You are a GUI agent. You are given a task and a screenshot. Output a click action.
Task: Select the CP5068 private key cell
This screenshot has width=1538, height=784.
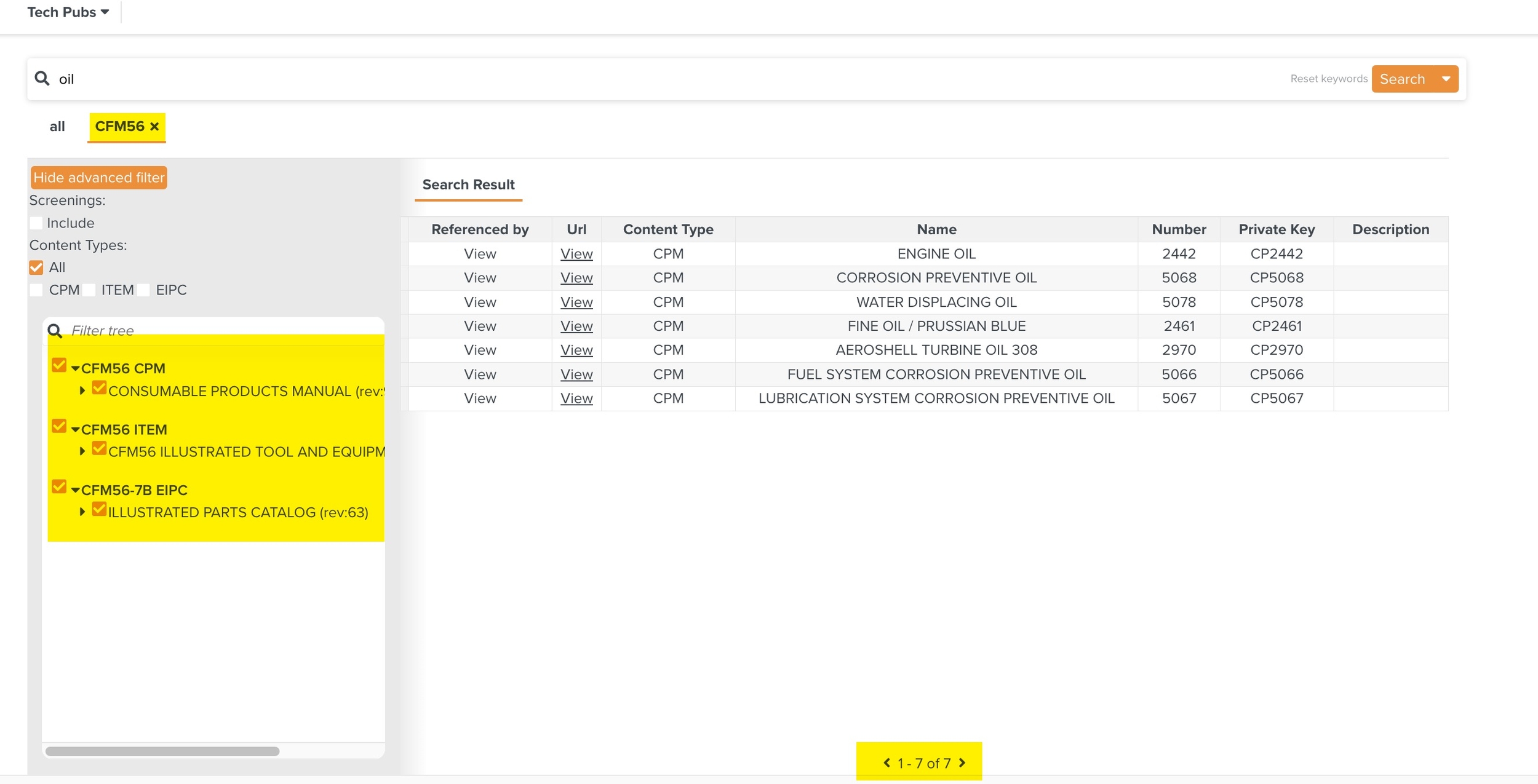click(x=1277, y=278)
